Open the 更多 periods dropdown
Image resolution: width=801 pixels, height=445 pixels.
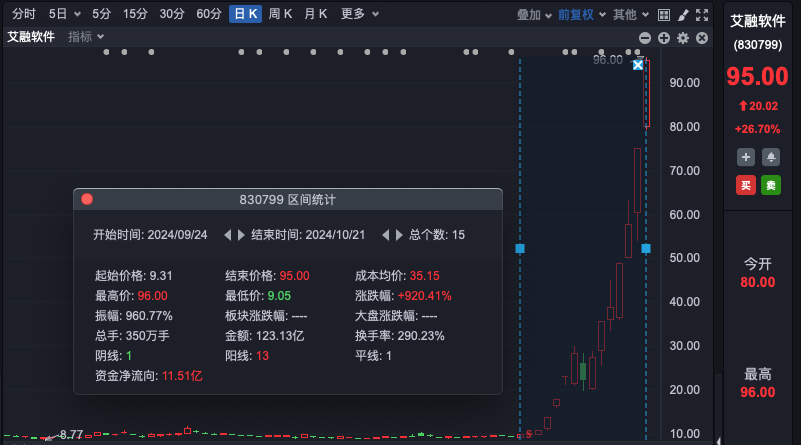coord(358,14)
